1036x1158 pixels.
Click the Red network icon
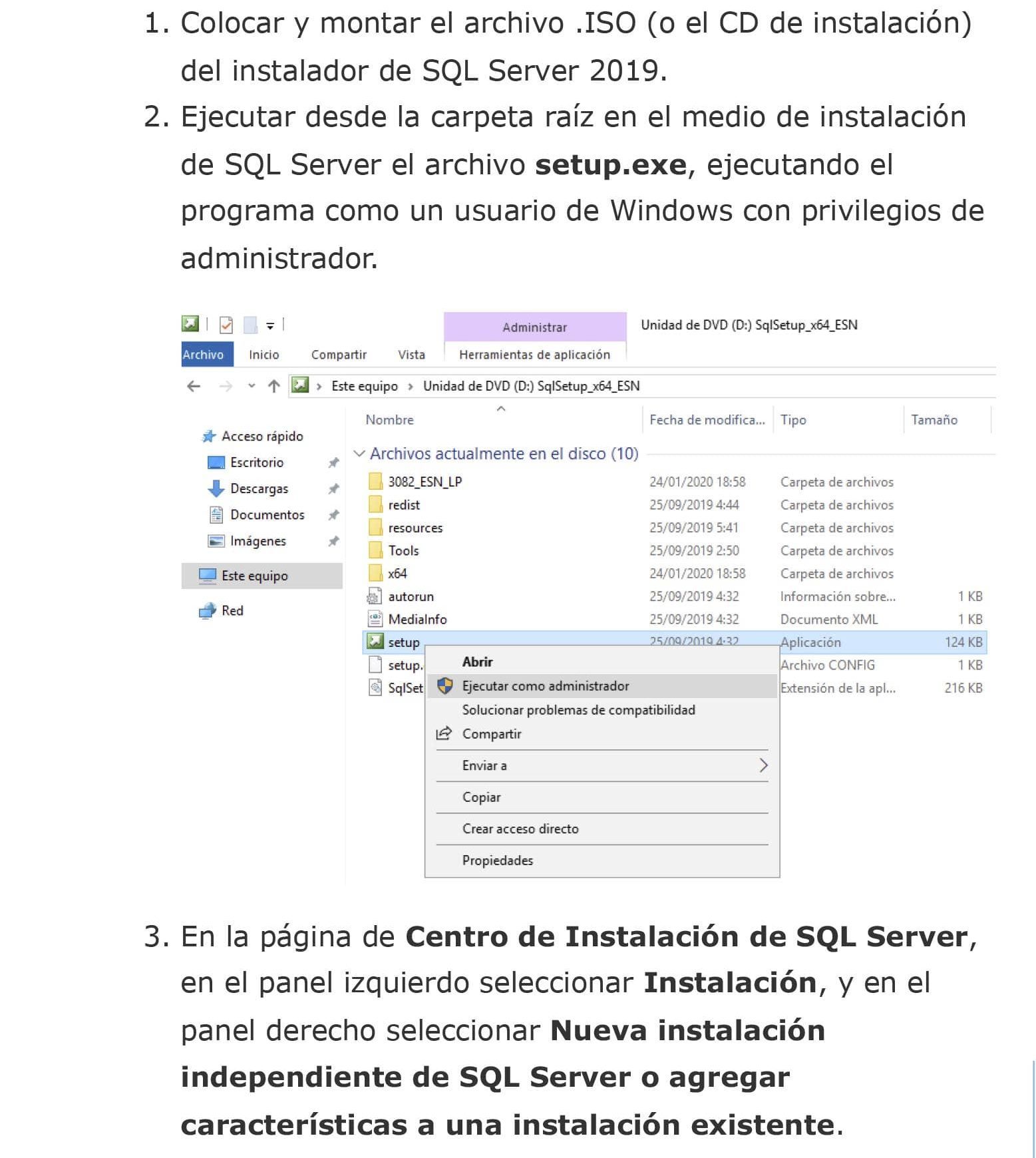(208, 610)
